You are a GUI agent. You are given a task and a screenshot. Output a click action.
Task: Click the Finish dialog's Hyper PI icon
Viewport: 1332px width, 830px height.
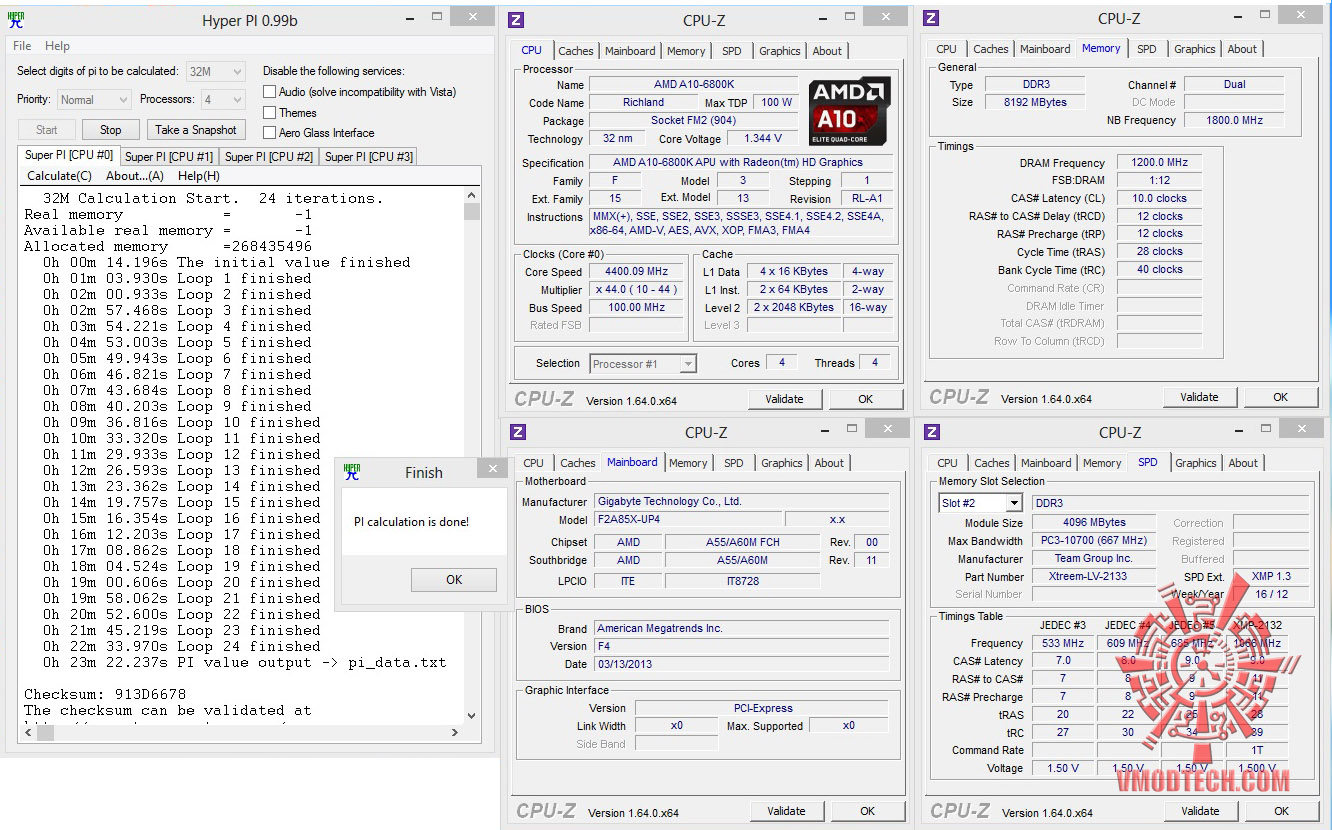352,472
